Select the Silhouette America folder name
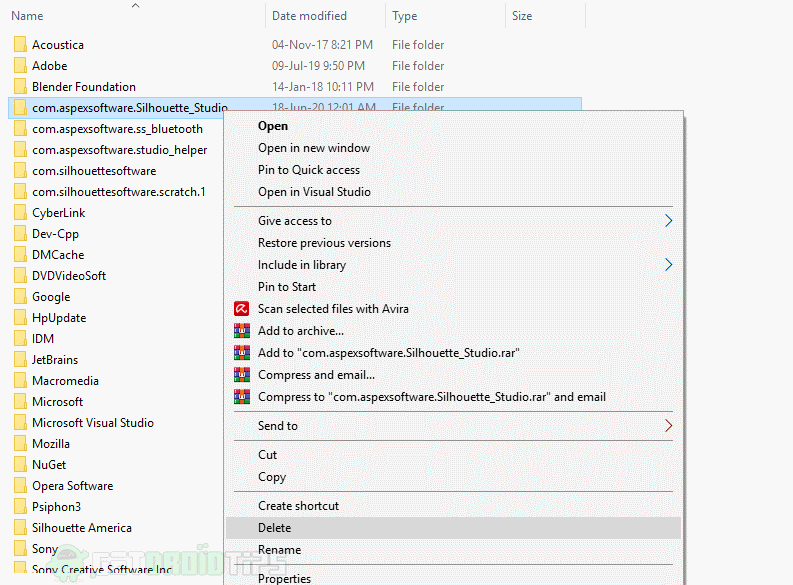This screenshot has width=793, height=585. [x=81, y=527]
